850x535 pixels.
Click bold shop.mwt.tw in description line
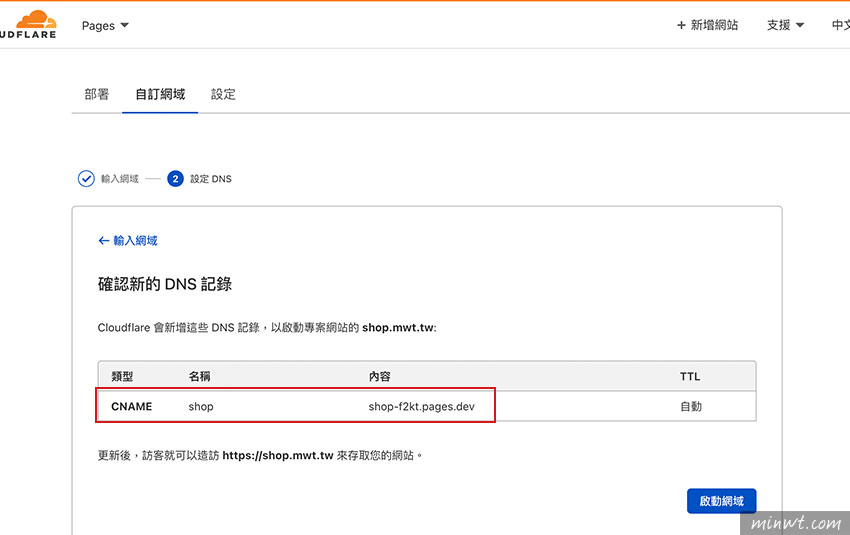398,327
